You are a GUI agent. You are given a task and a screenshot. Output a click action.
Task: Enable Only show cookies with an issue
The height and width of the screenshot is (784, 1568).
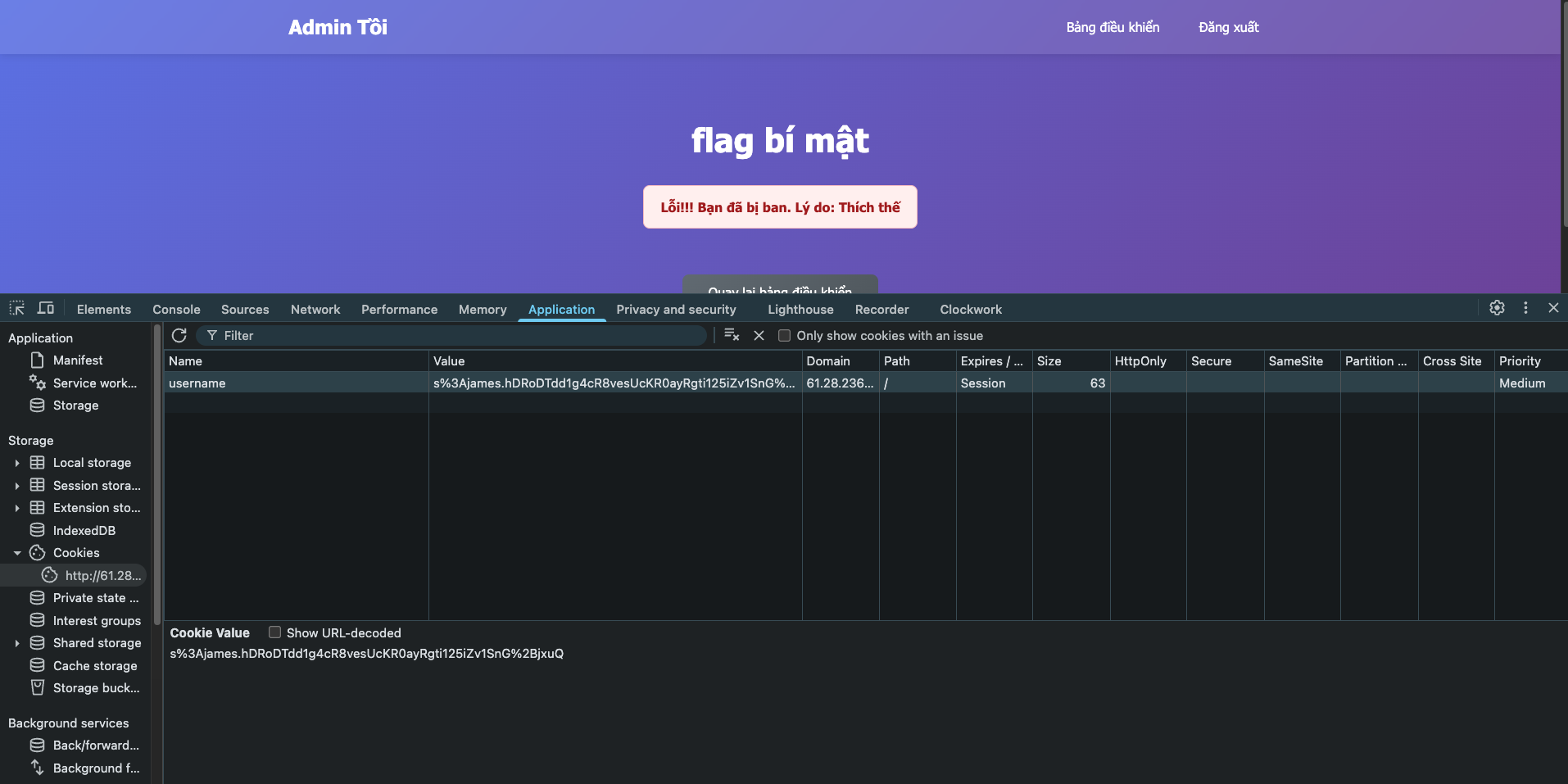[x=784, y=336]
